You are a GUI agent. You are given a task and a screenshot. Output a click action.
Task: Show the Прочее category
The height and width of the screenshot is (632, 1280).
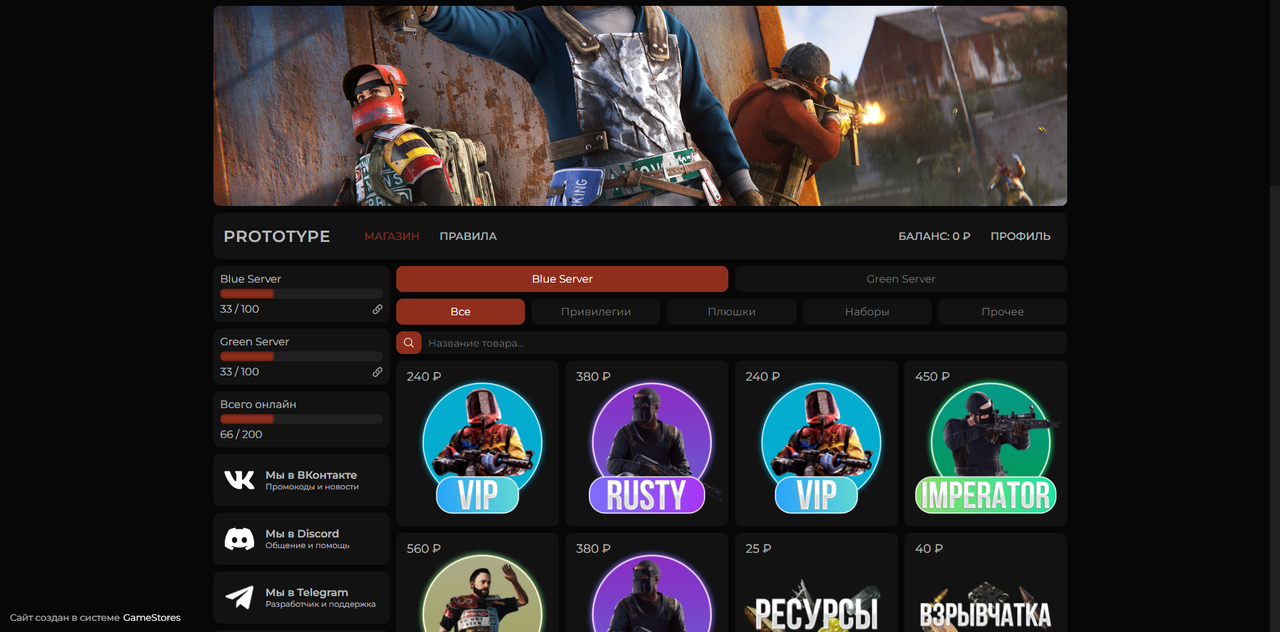1002,312
